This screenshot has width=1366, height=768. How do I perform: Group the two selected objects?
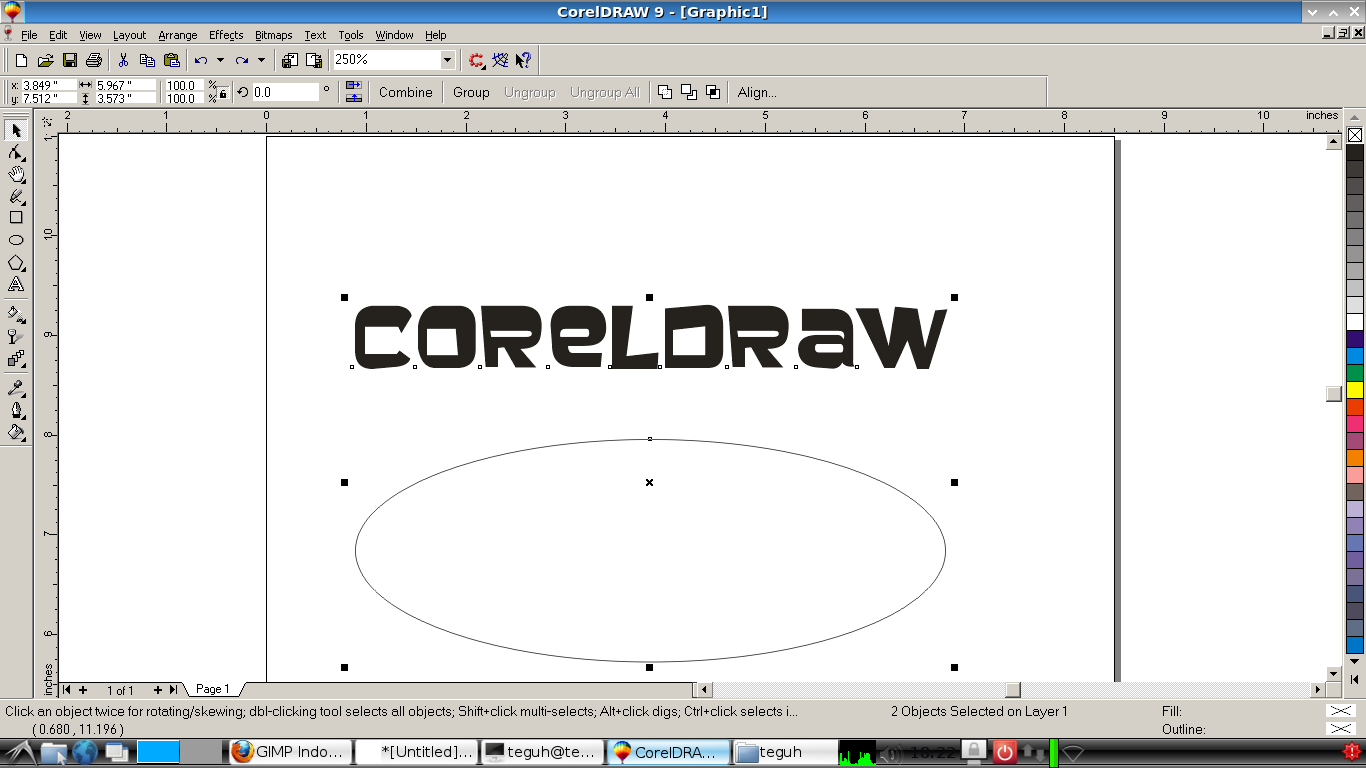[471, 92]
